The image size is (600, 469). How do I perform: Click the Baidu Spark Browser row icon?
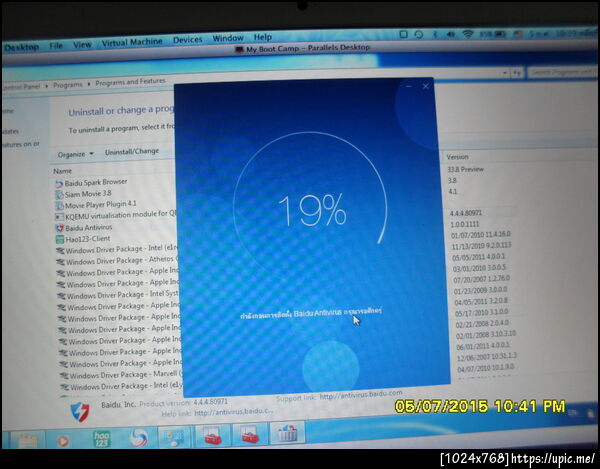[59, 184]
